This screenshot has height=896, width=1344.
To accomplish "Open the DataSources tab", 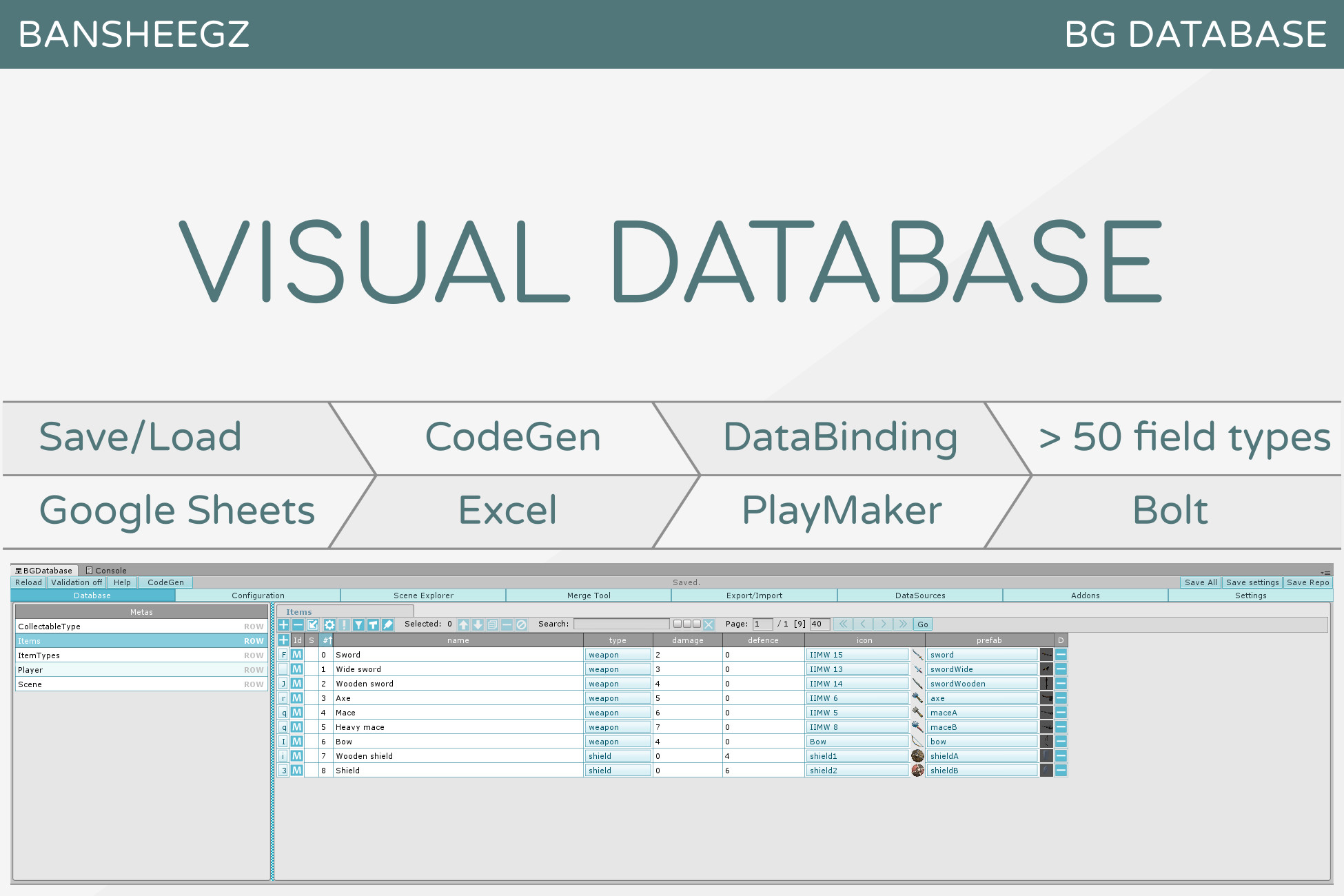I will pyautogui.click(x=919, y=595).
